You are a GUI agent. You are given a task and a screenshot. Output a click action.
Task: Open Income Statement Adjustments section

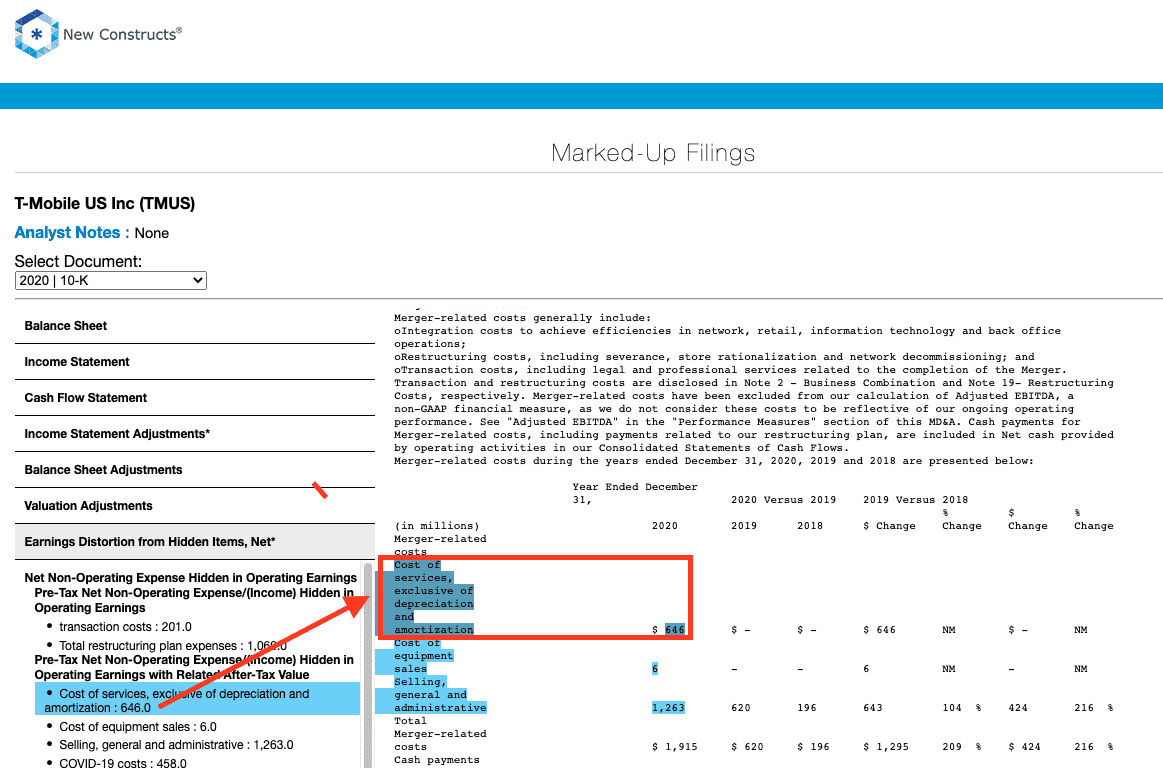click(x=194, y=434)
